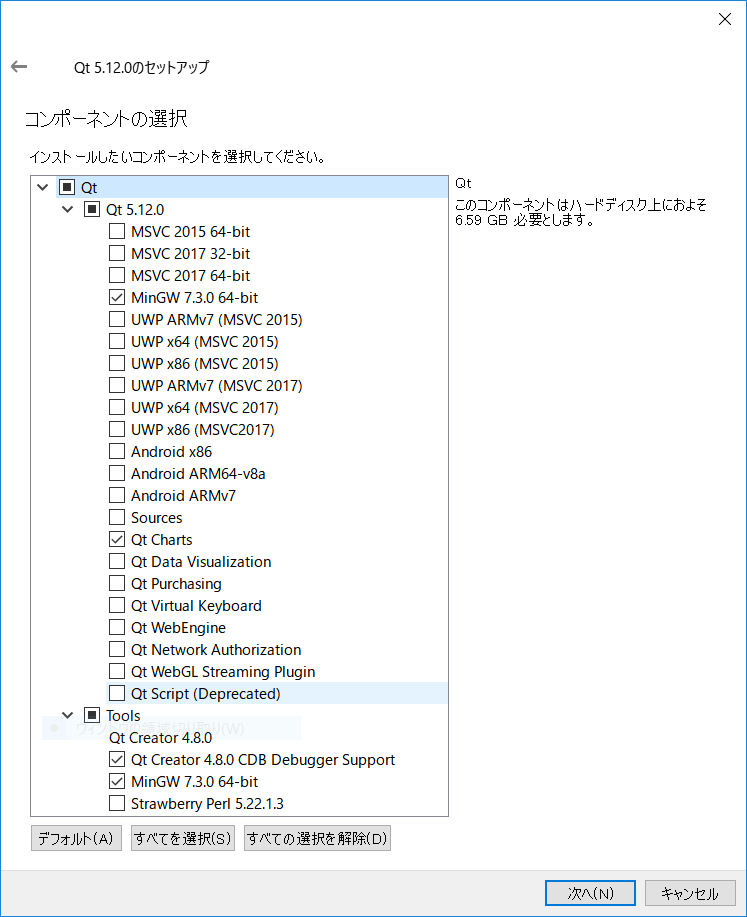This screenshot has height=917, width=747.
Task: Uncheck Qt Creator 4.8.0 CDB Debugger Support
Action: coord(117,760)
